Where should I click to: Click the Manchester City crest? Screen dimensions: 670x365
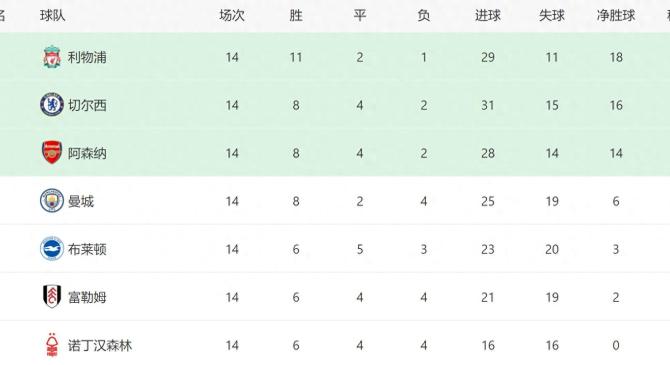(x=52, y=201)
